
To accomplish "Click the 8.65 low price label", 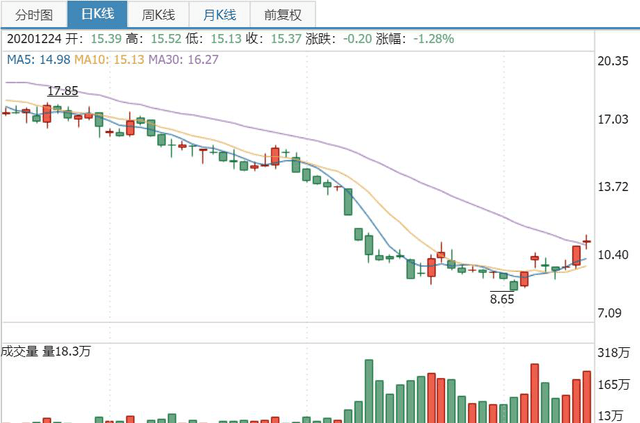I will click(x=502, y=299).
